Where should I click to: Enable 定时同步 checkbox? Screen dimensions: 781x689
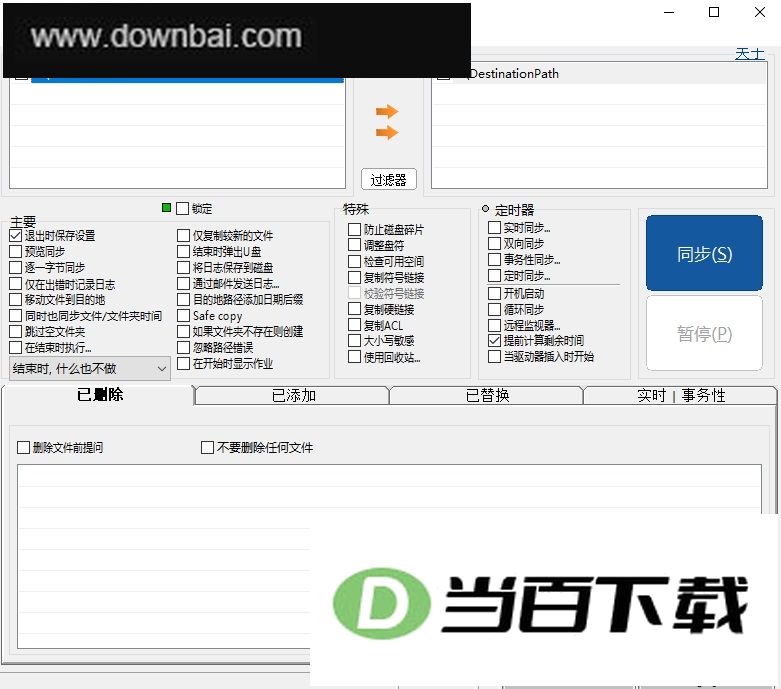click(x=494, y=276)
